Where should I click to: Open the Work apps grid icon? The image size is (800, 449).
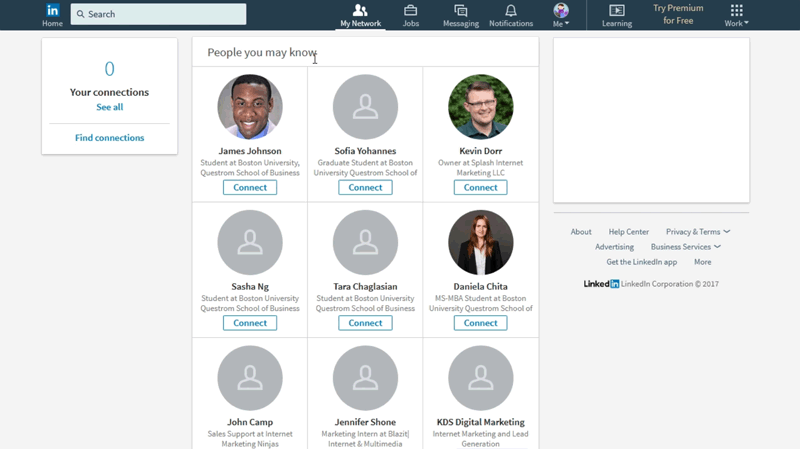pos(736,10)
